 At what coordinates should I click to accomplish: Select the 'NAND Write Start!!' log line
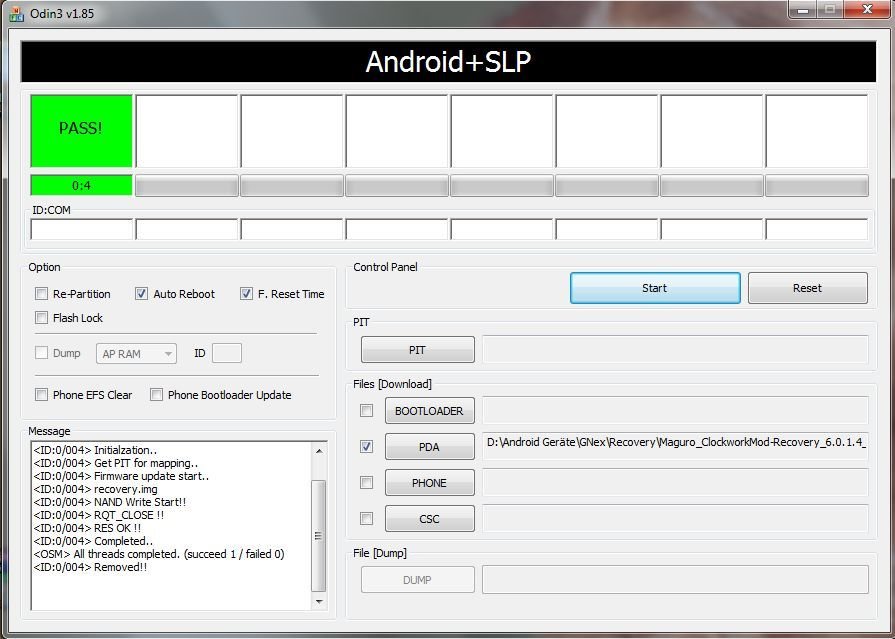coord(110,502)
